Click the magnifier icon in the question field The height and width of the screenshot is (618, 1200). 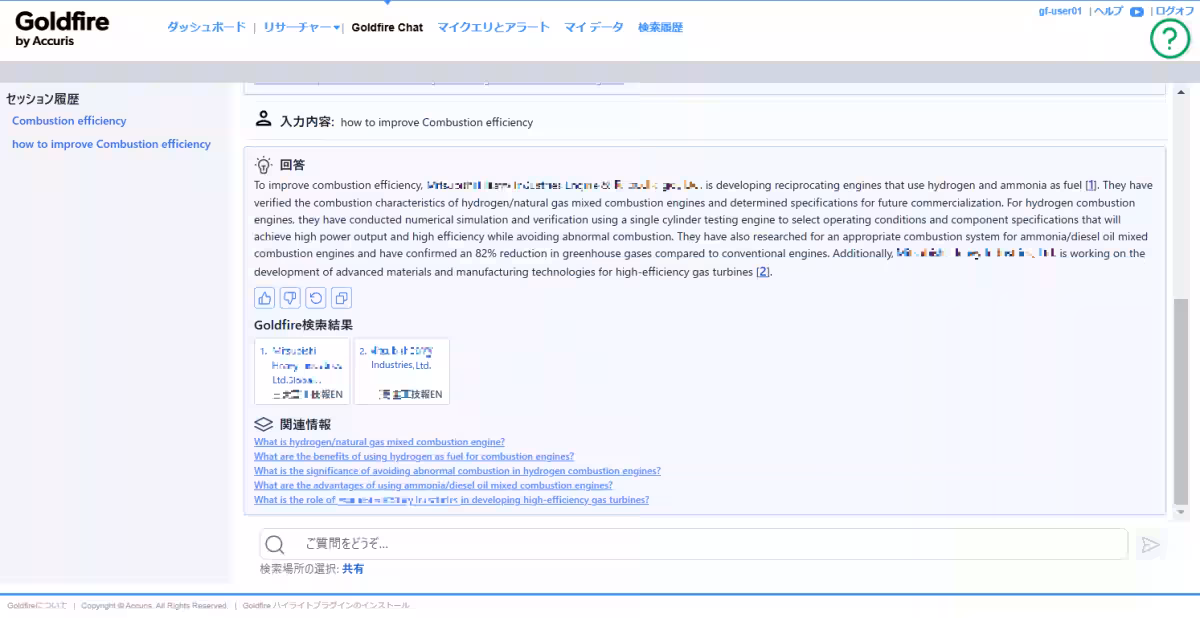274,544
